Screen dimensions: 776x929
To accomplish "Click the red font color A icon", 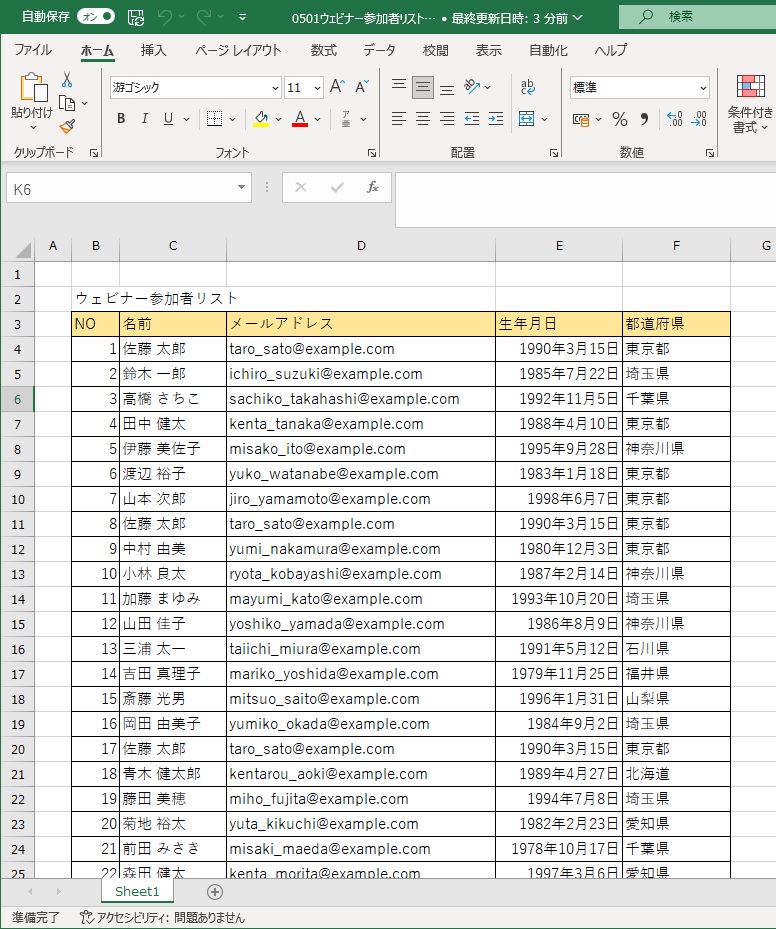I will (x=300, y=119).
